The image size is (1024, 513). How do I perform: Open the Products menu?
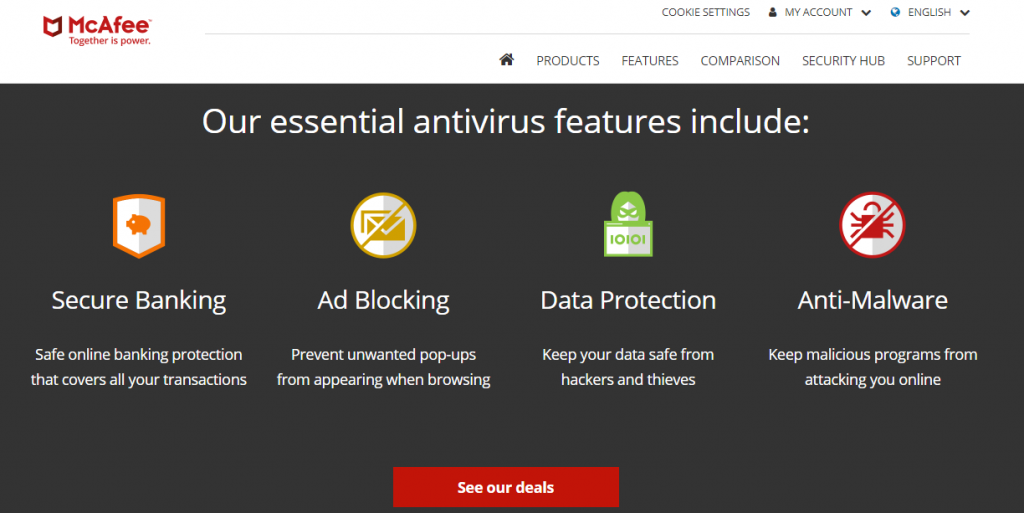[568, 61]
